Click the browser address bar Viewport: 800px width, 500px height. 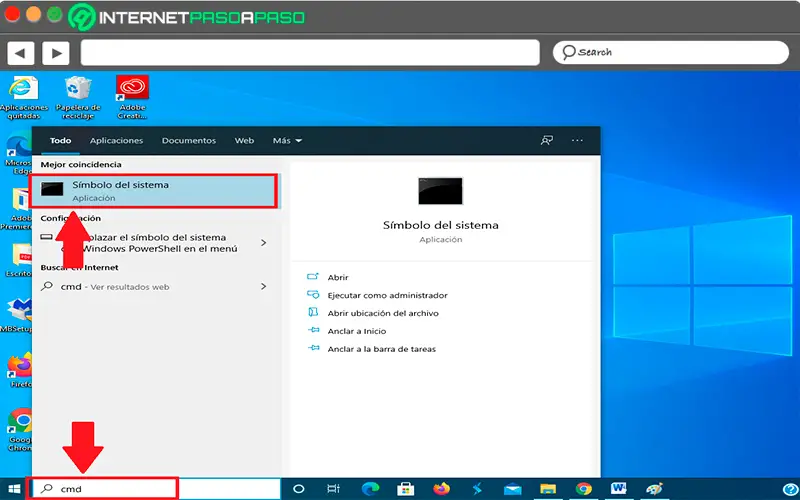310,53
